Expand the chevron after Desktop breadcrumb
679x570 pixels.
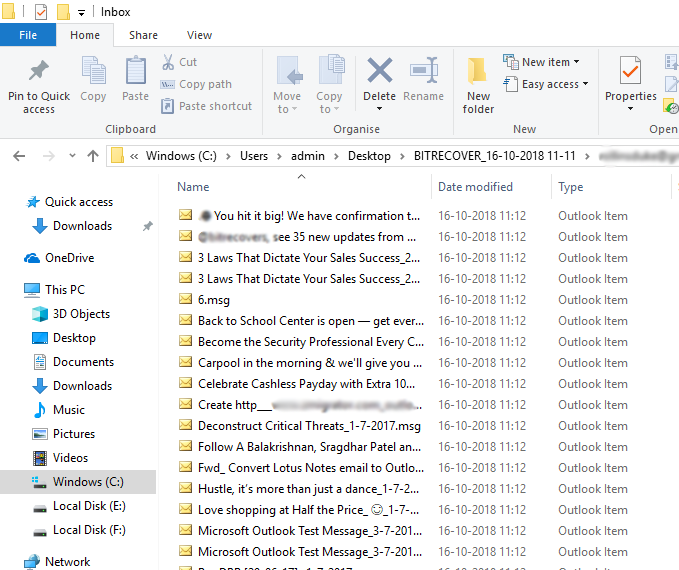pos(402,156)
